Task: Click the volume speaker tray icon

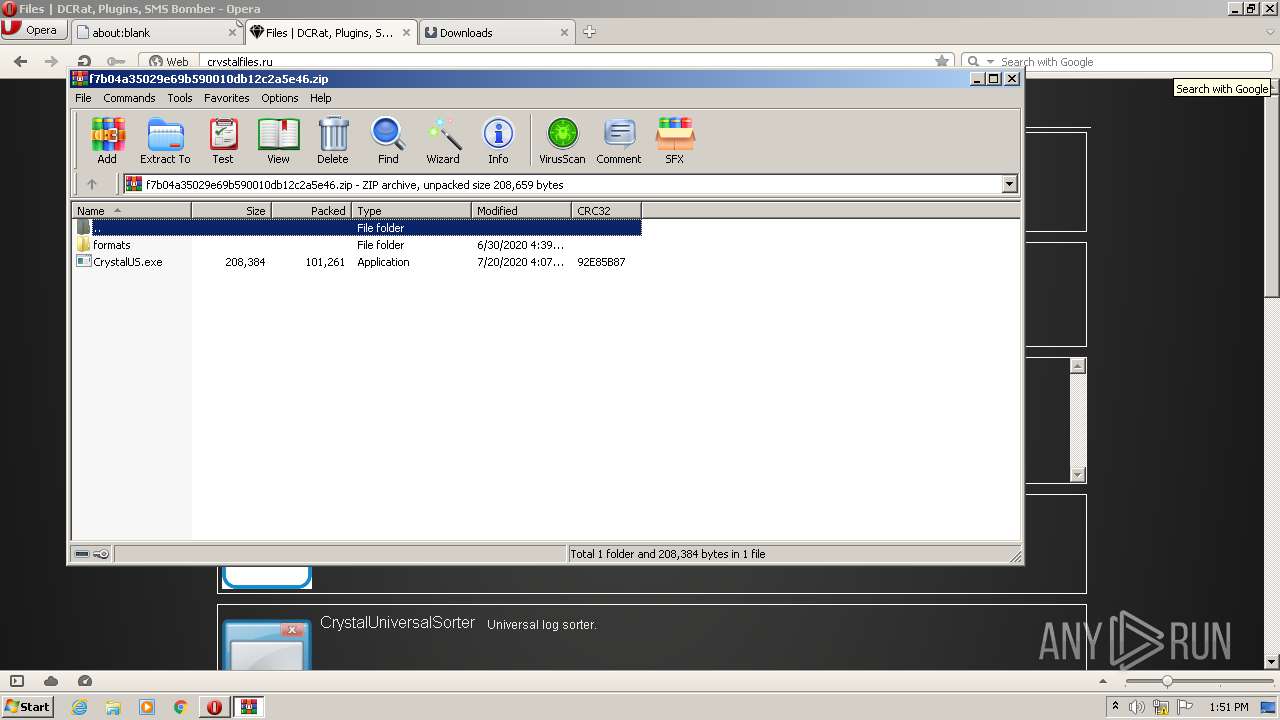Action: (x=1137, y=707)
